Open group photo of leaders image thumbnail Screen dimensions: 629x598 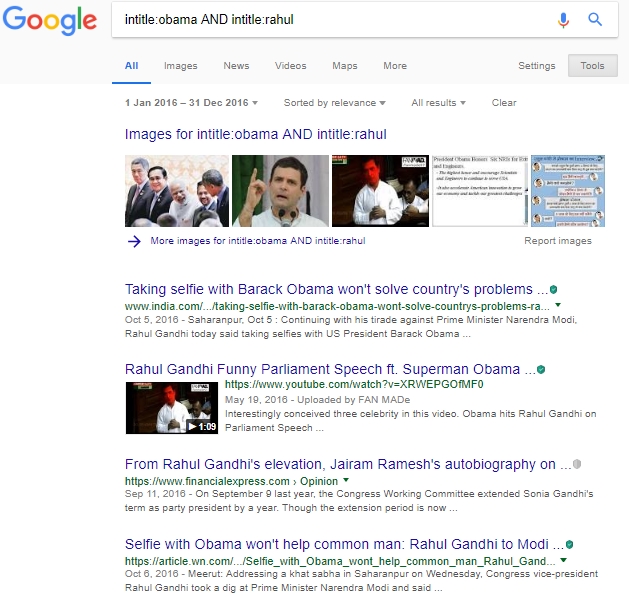click(x=177, y=191)
